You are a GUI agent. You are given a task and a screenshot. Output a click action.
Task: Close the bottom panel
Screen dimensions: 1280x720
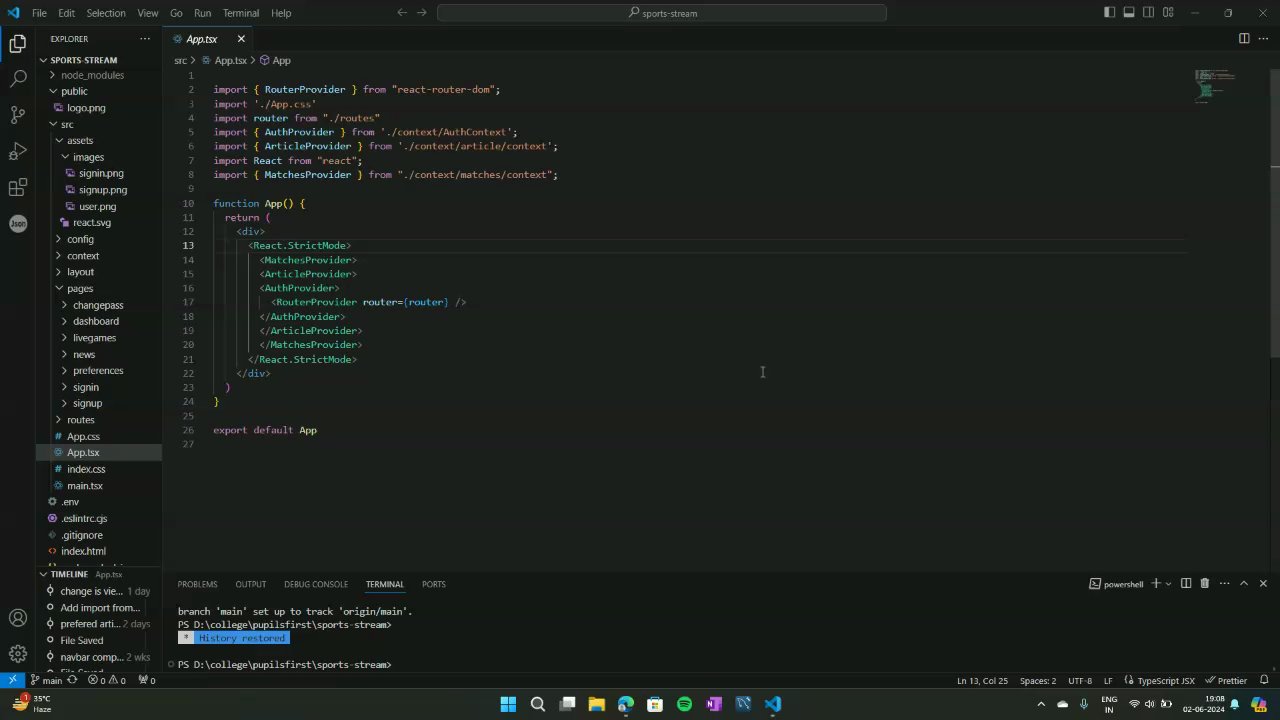pos(1263,584)
